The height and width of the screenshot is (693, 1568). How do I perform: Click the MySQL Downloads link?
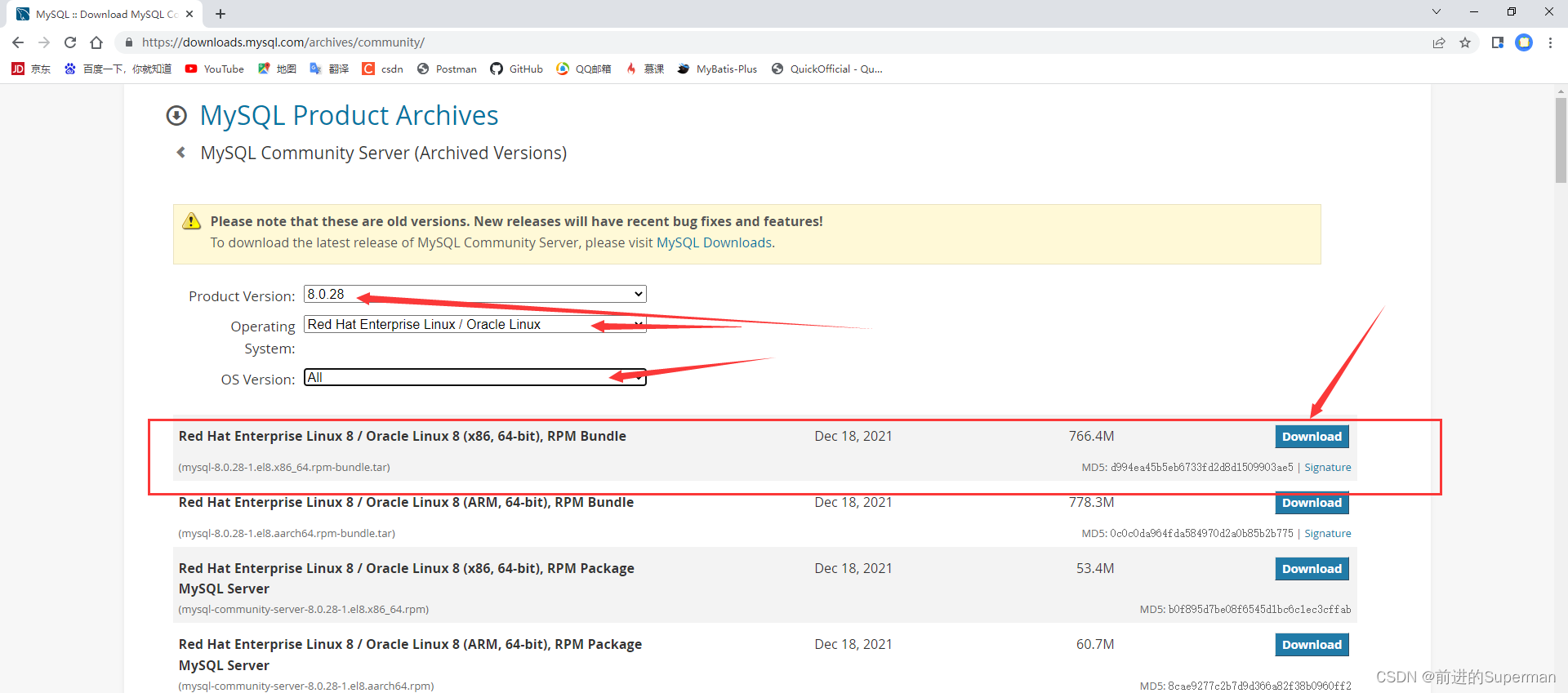coord(714,242)
